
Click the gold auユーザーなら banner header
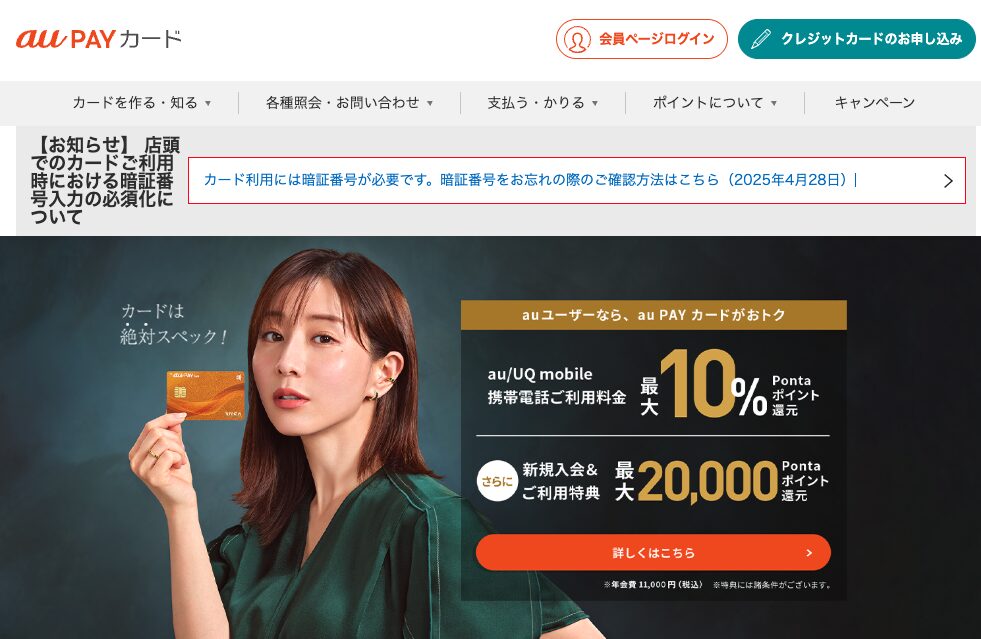pyautogui.click(x=654, y=315)
